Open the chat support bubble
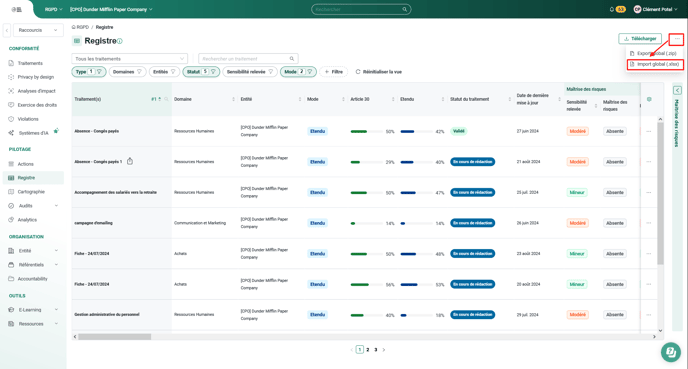This screenshot has height=369, width=688. [x=670, y=351]
